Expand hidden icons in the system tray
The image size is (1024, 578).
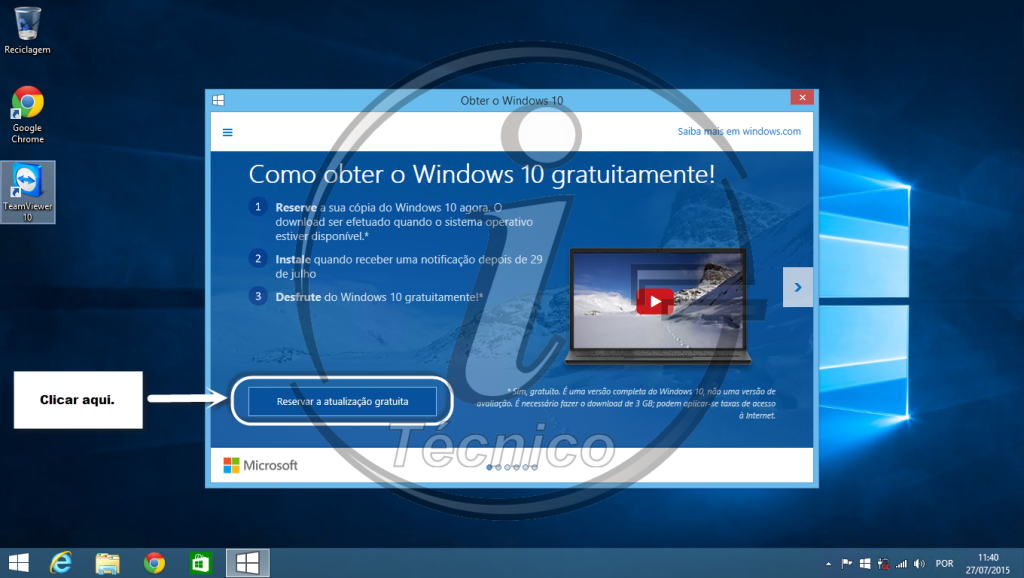[828, 562]
